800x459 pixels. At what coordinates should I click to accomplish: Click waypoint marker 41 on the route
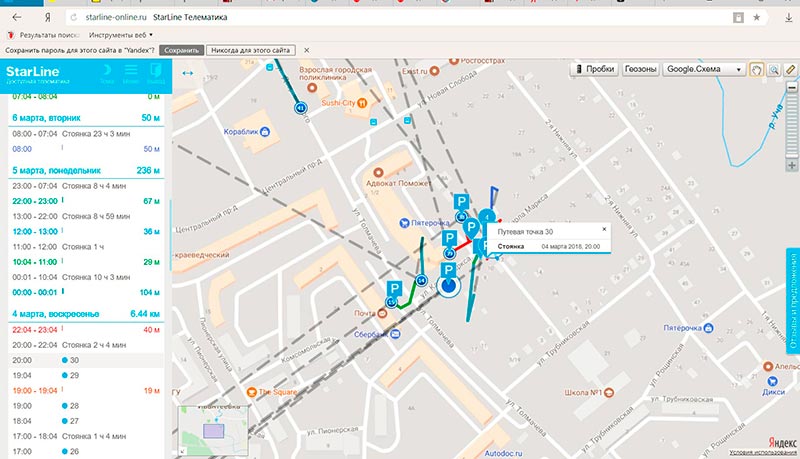301,108
